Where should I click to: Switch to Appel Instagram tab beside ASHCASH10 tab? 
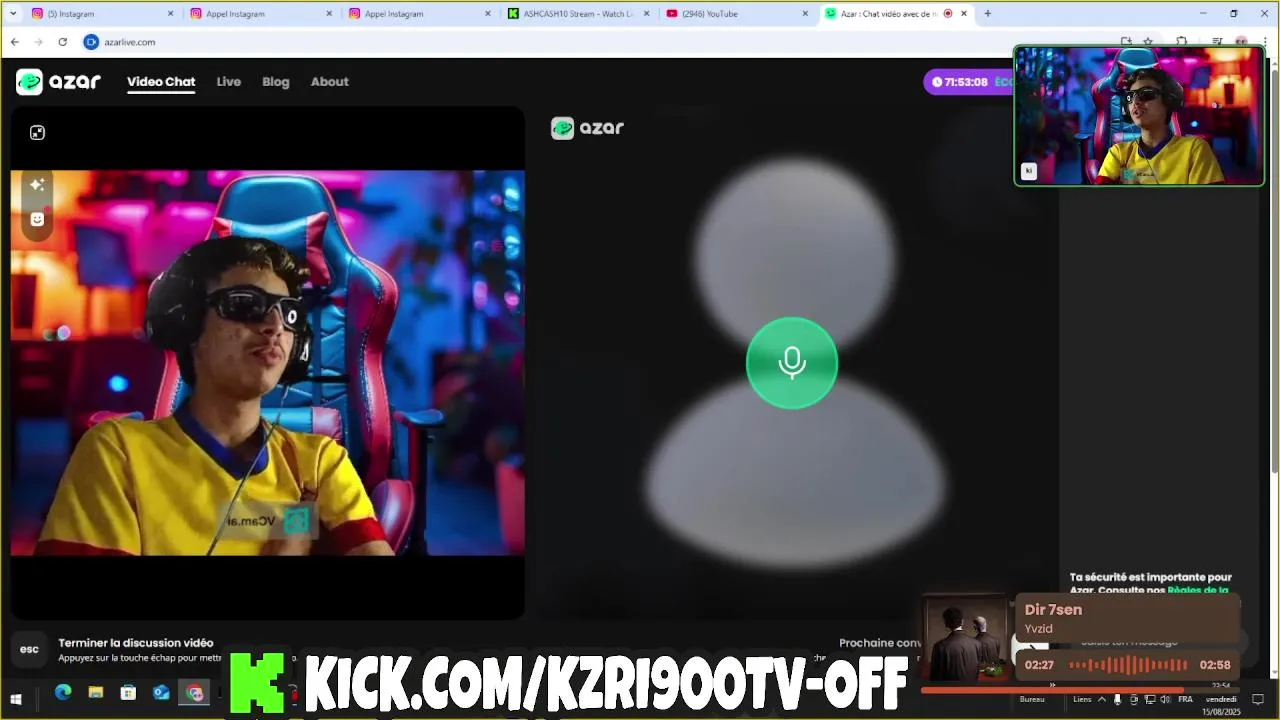[x=419, y=14]
